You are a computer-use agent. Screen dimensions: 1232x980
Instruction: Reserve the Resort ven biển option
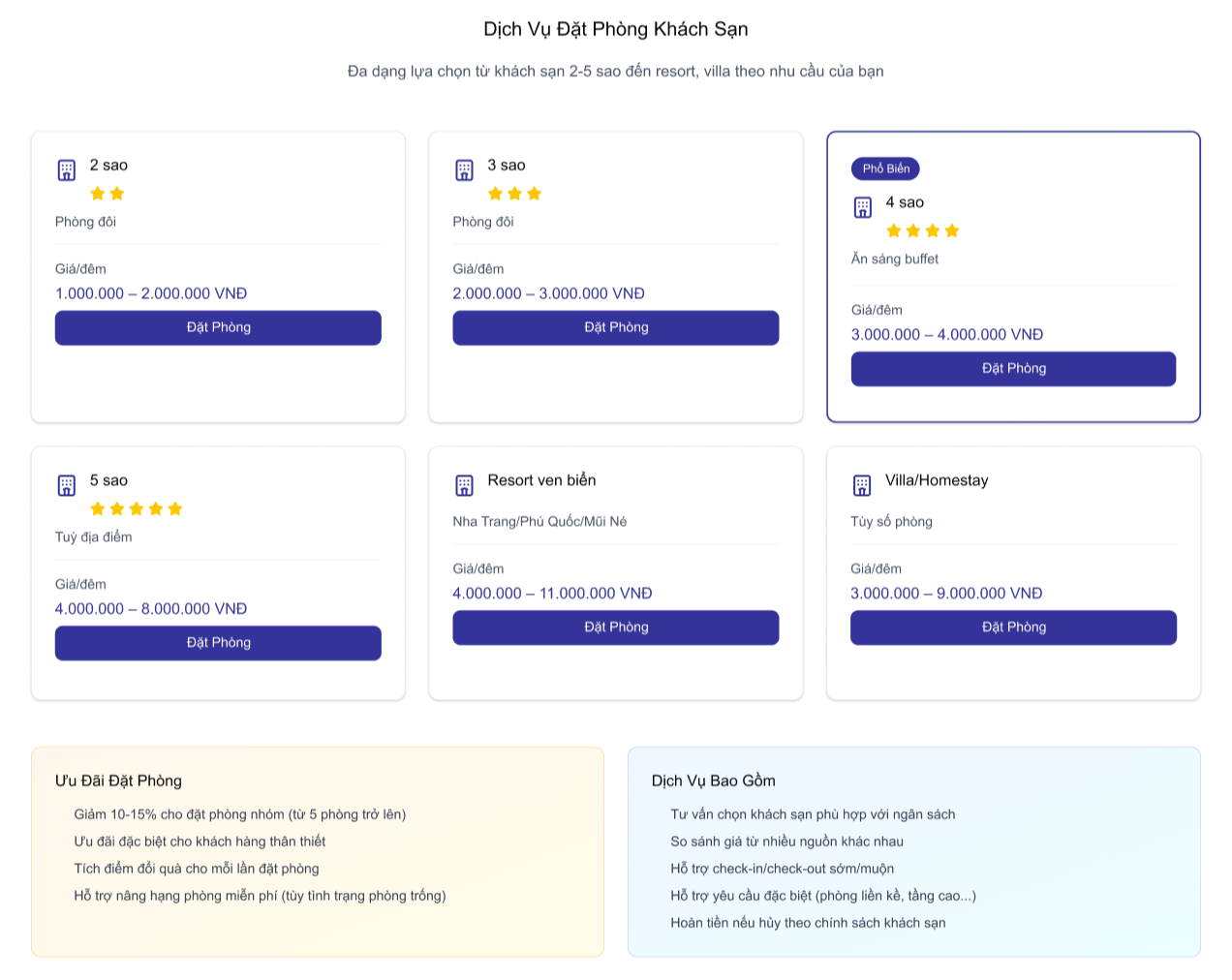(x=615, y=628)
